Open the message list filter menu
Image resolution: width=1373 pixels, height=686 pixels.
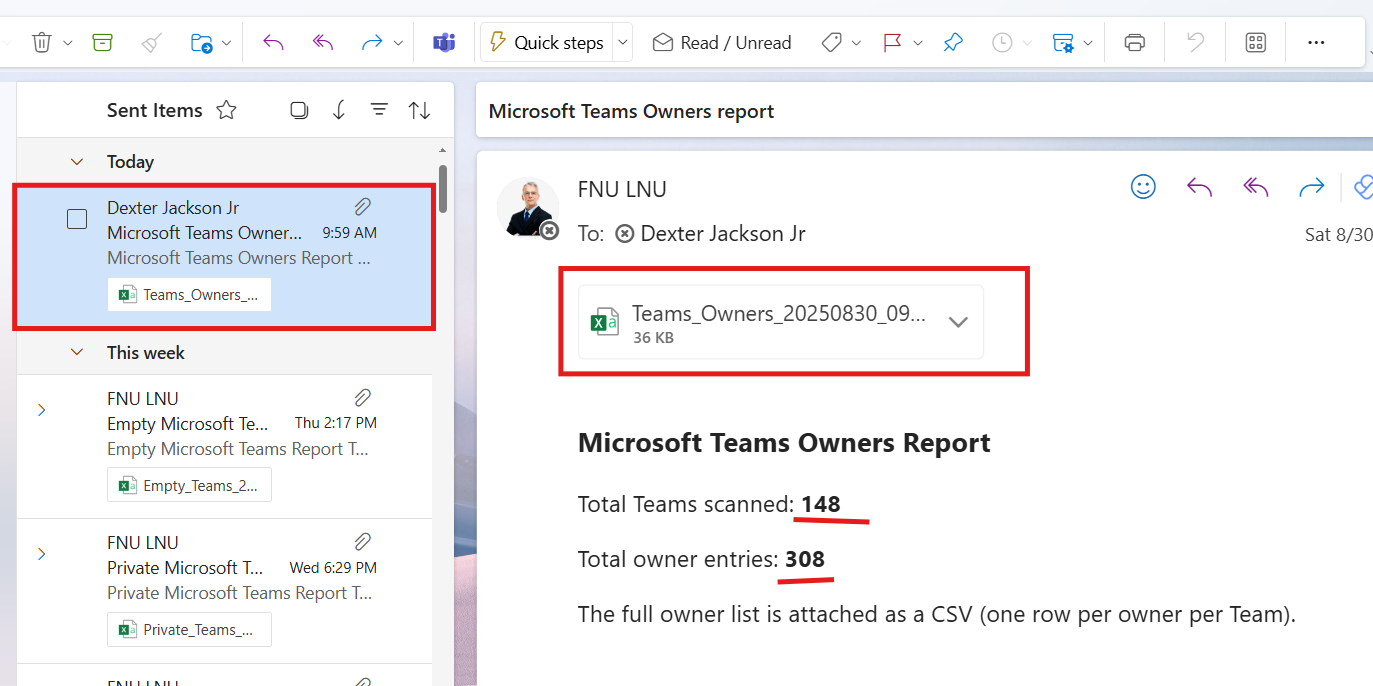click(x=379, y=110)
